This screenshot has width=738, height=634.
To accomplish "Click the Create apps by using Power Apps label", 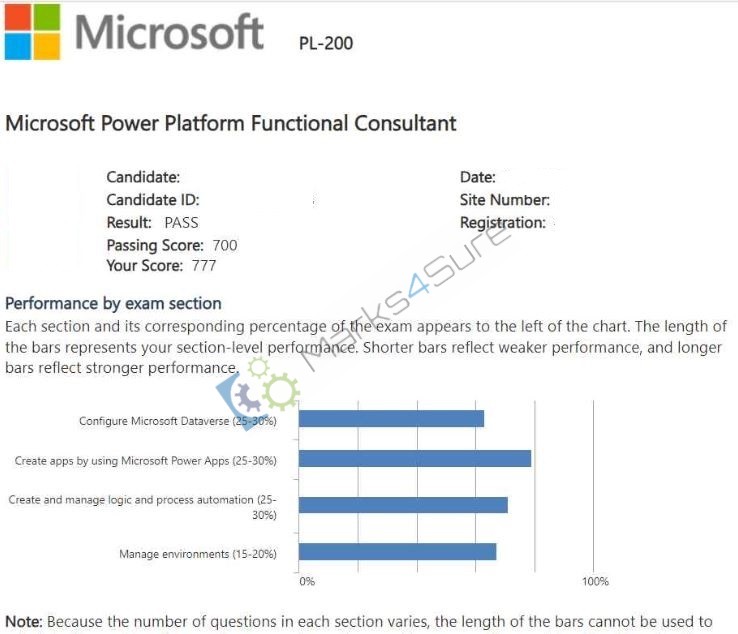I will click(x=145, y=460).
